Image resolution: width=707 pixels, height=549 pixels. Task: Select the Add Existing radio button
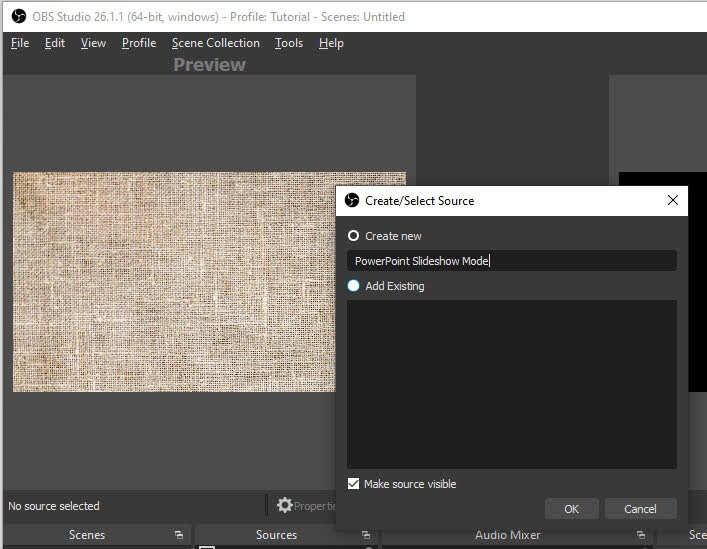(353, 286)
